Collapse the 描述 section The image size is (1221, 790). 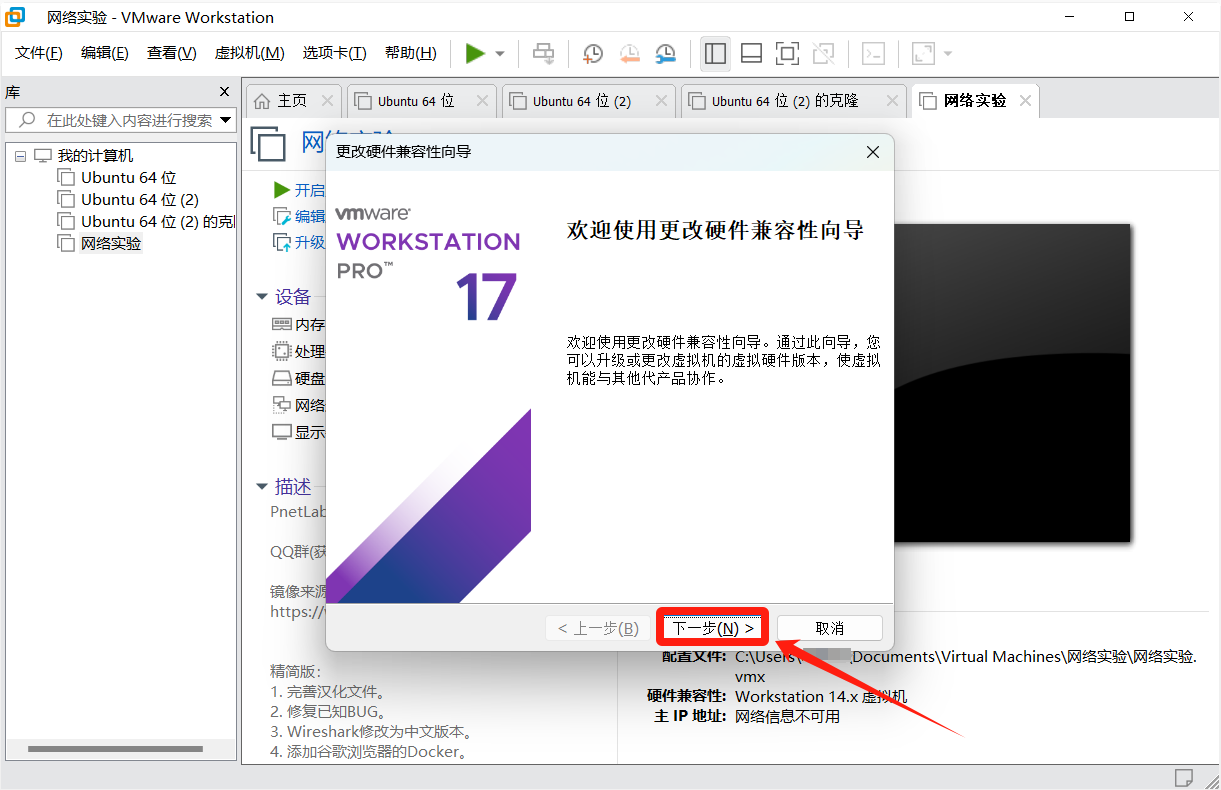262,487
